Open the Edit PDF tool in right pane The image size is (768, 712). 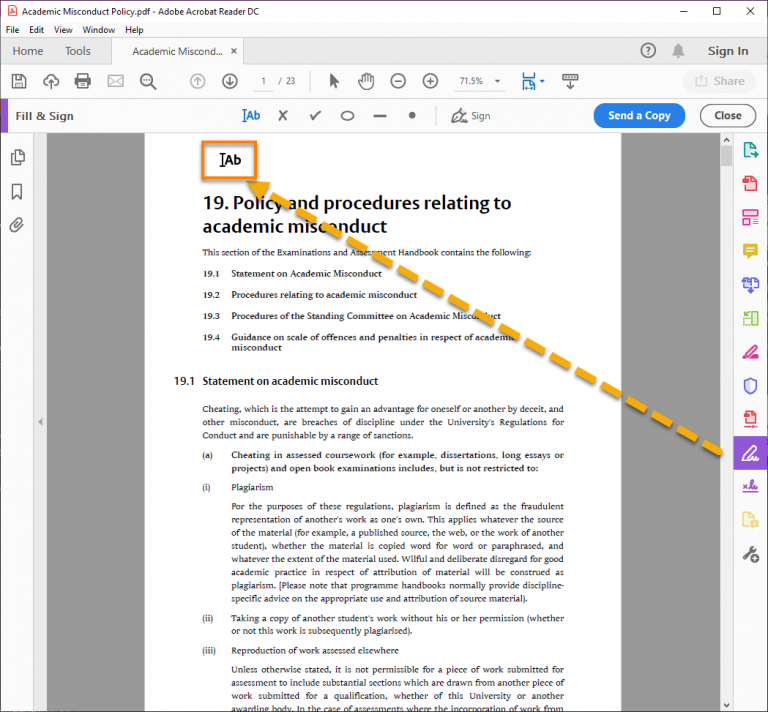coord(750,217)
